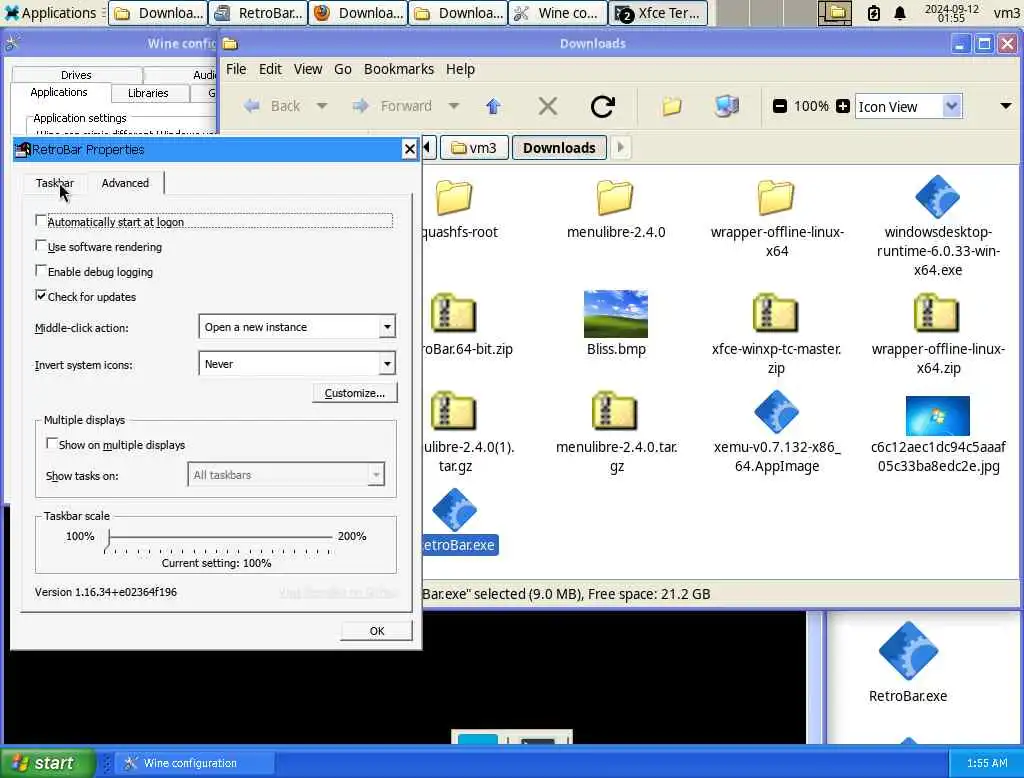
Task: Click the vm3 path bar button
Action: tap(474, 148)
